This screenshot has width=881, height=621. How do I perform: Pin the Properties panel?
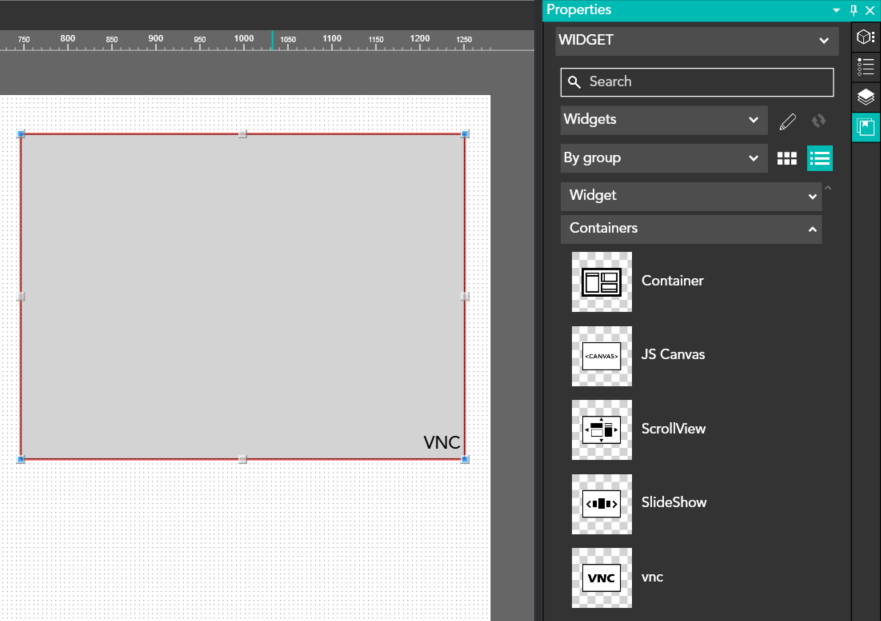pyautogui.click(x=853, y=10)
